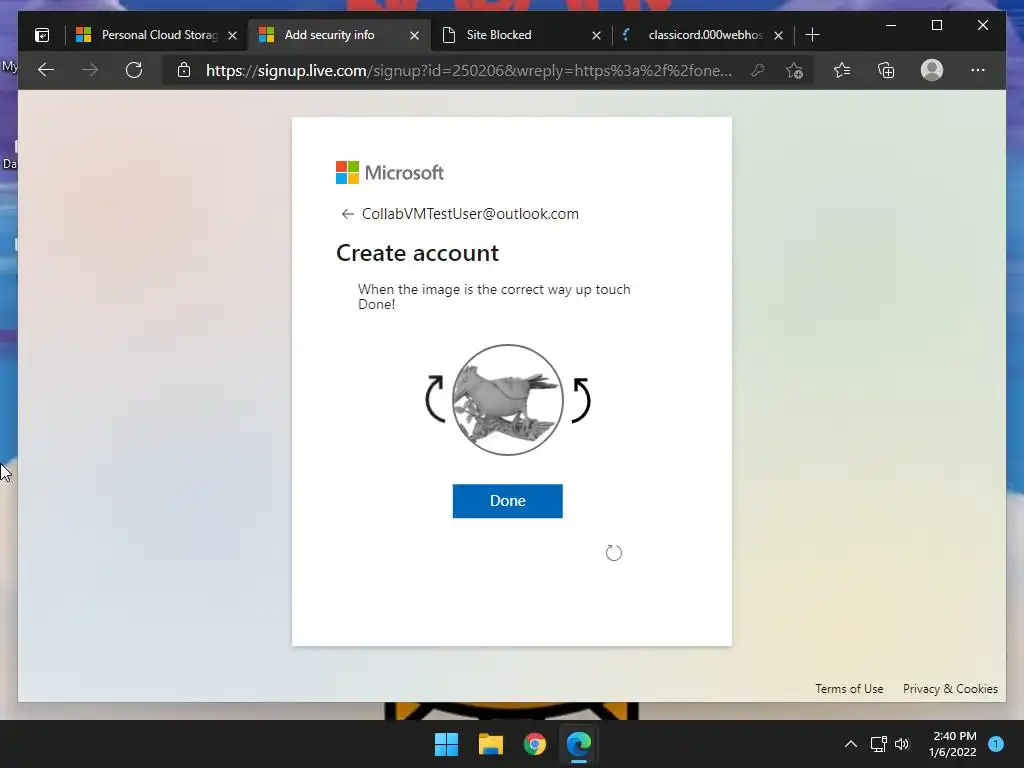Image resolution: width=1024 pixels, height=768 pixels.
Task: Open the browser profile avatar
Action: (x=932, y=70)
